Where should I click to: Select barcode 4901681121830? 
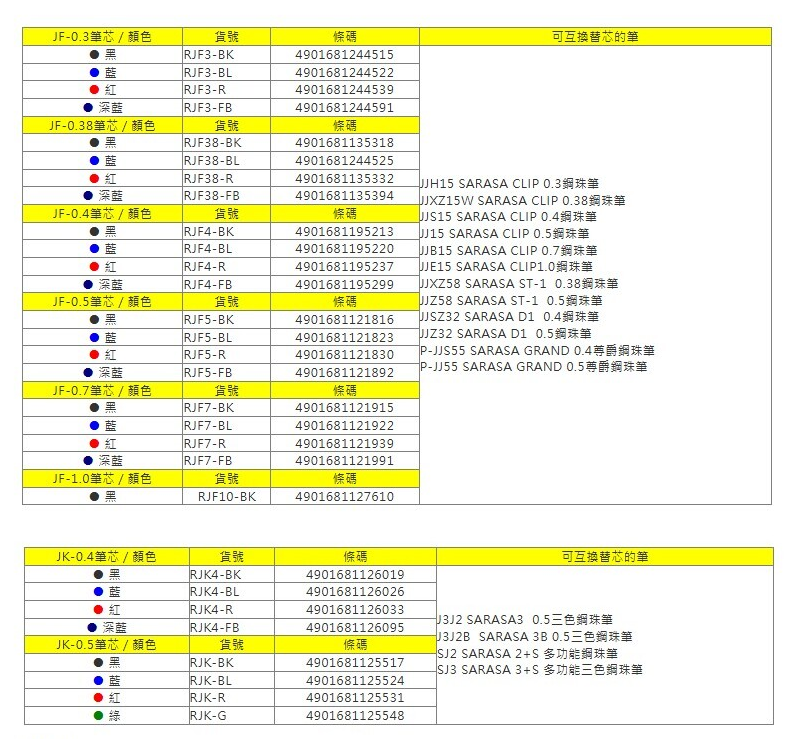[345, 355]
